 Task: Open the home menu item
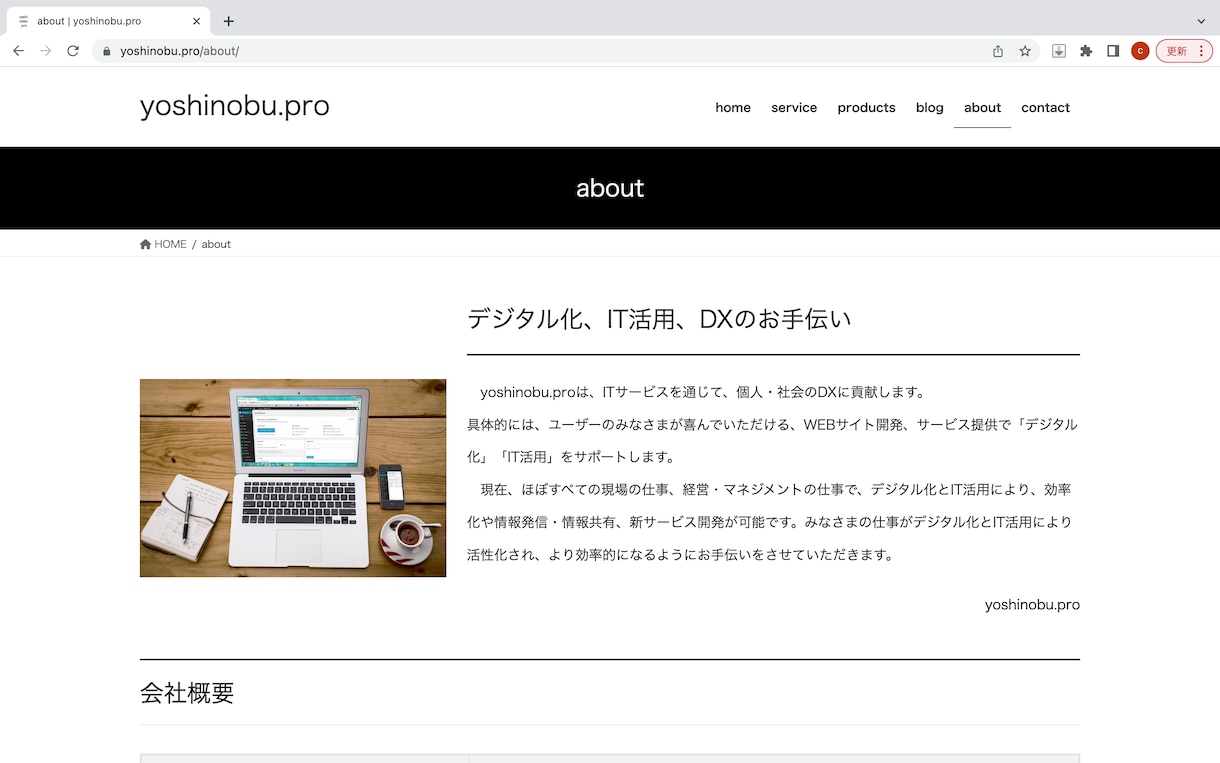click(x=733, y=108)
